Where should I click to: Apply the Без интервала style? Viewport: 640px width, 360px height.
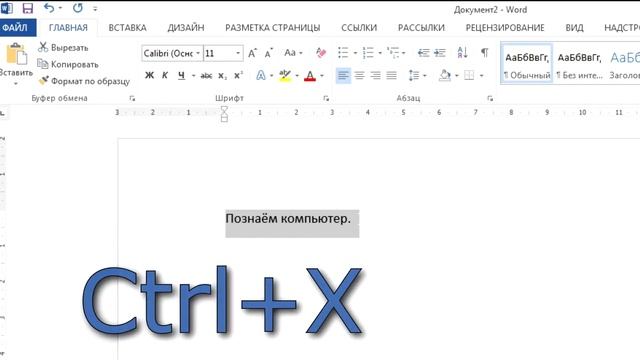click(x=579, y=64)
